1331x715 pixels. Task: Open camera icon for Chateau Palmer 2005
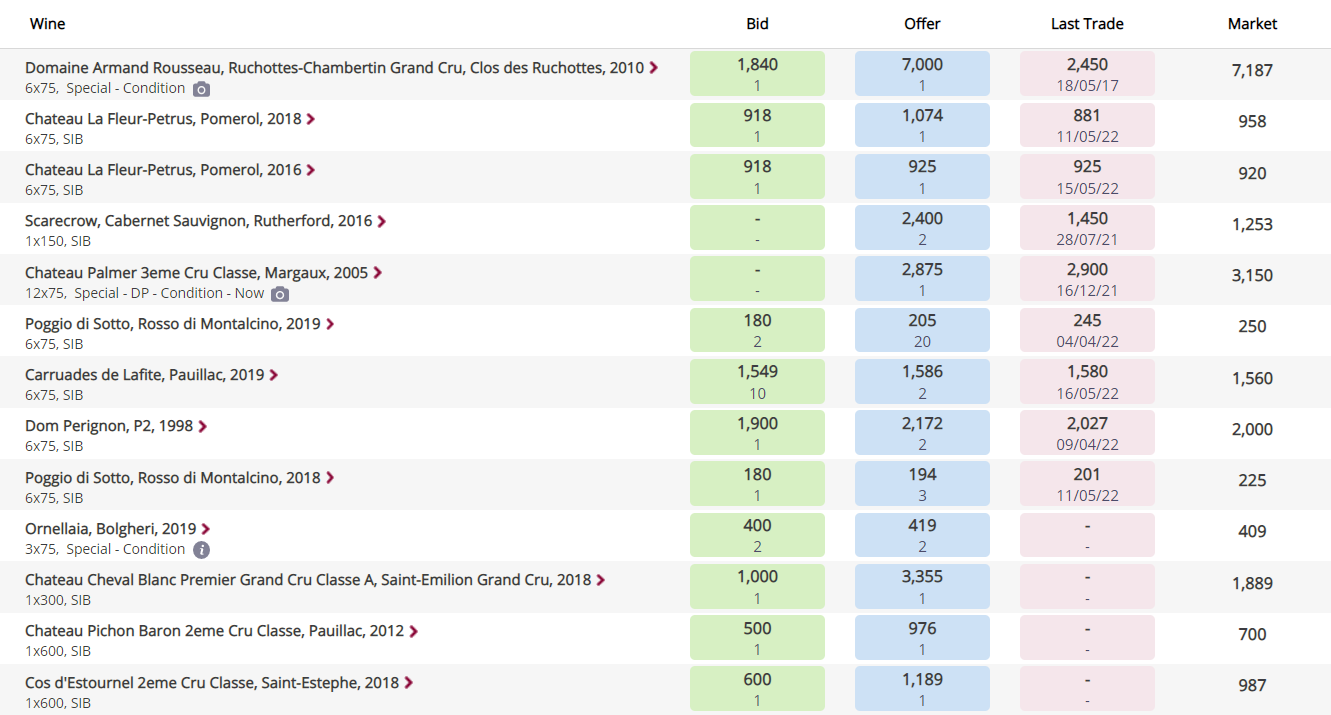pos(280,294)
